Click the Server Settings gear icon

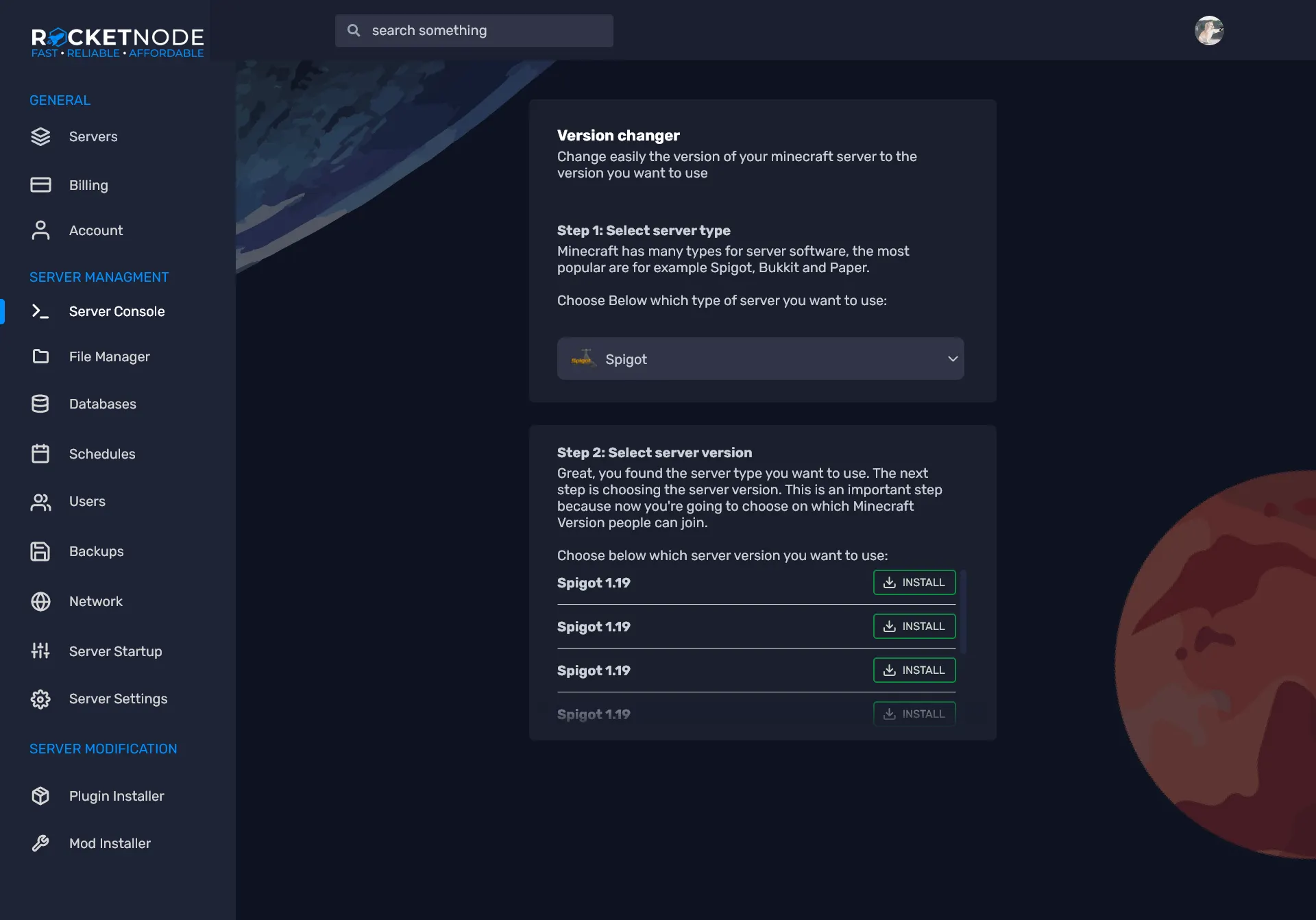40,699
